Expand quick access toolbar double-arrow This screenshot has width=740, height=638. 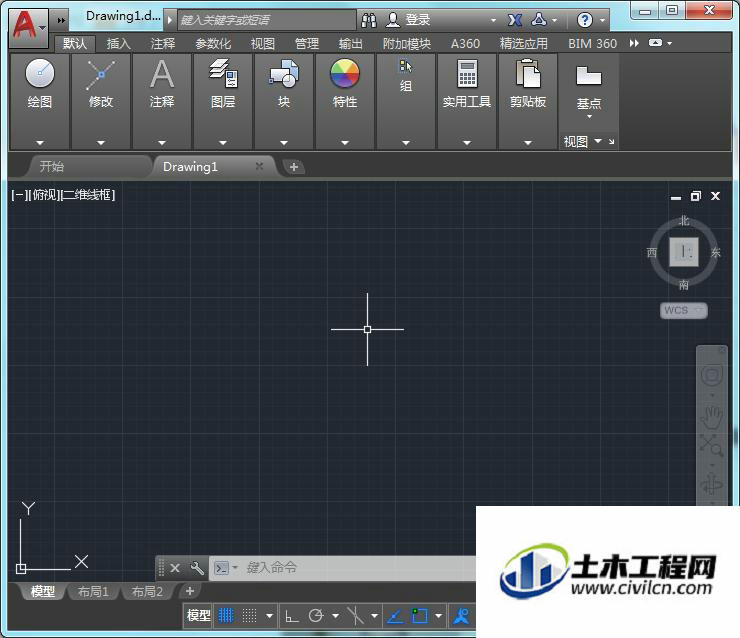tap(61, 20)
